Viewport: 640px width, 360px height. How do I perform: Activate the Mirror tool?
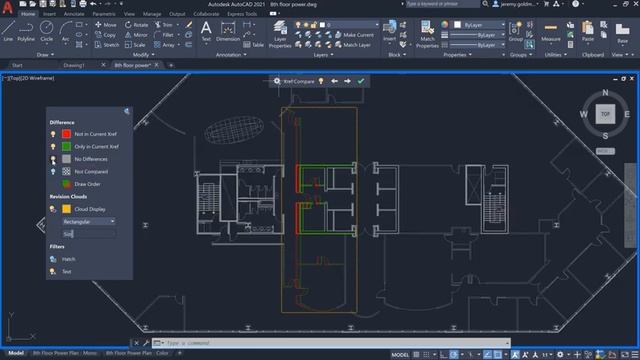pos(136,35)
